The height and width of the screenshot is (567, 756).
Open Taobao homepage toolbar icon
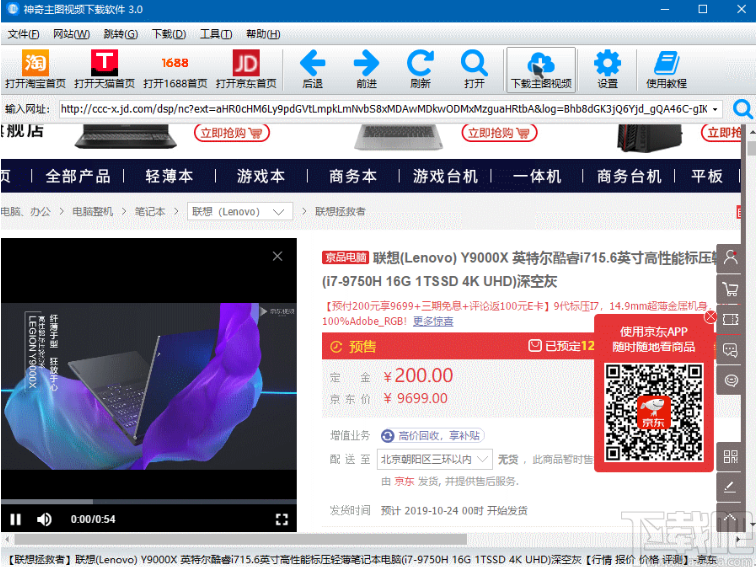[35, 69]
